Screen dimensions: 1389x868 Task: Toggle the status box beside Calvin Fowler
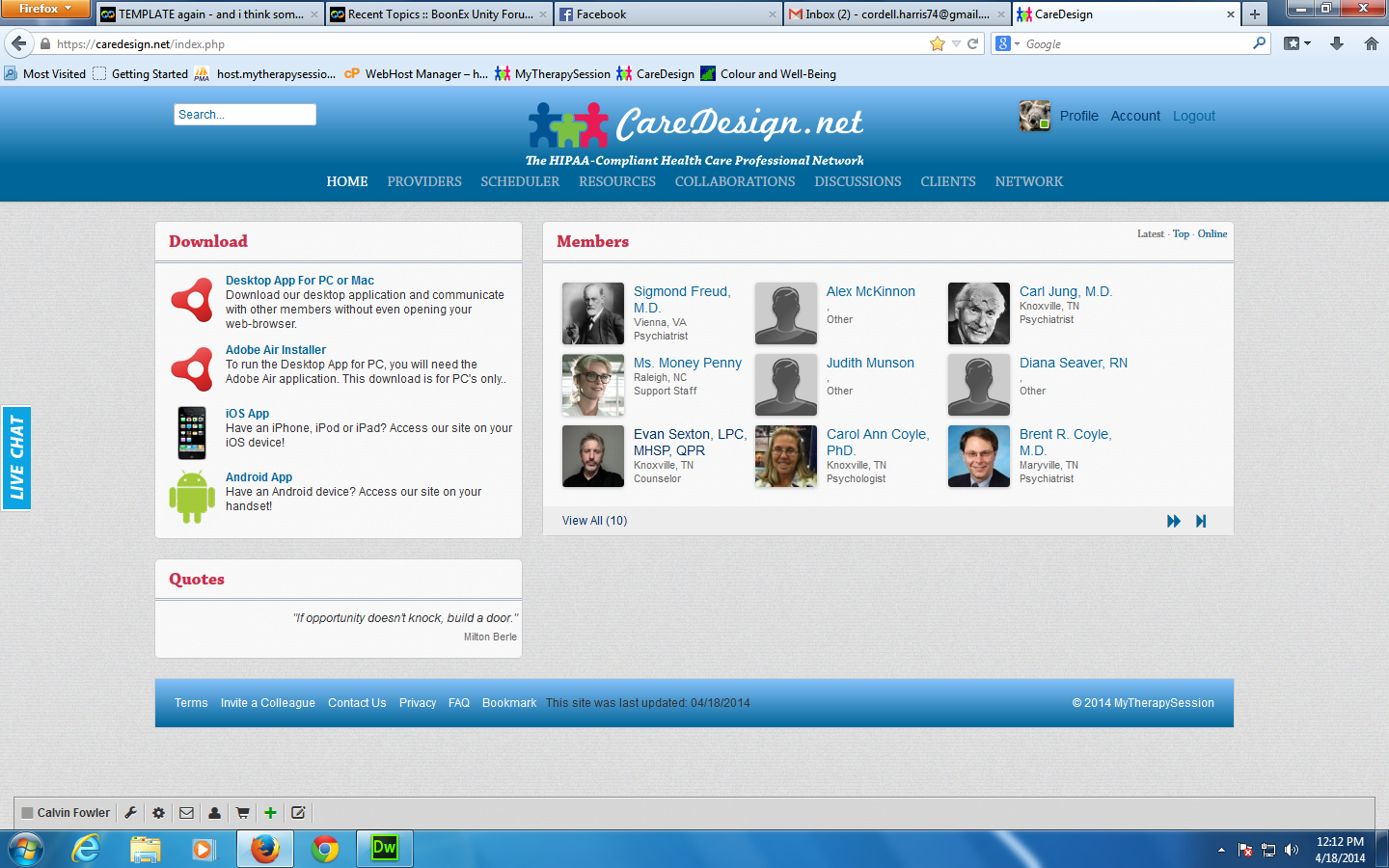pos(27,813)
